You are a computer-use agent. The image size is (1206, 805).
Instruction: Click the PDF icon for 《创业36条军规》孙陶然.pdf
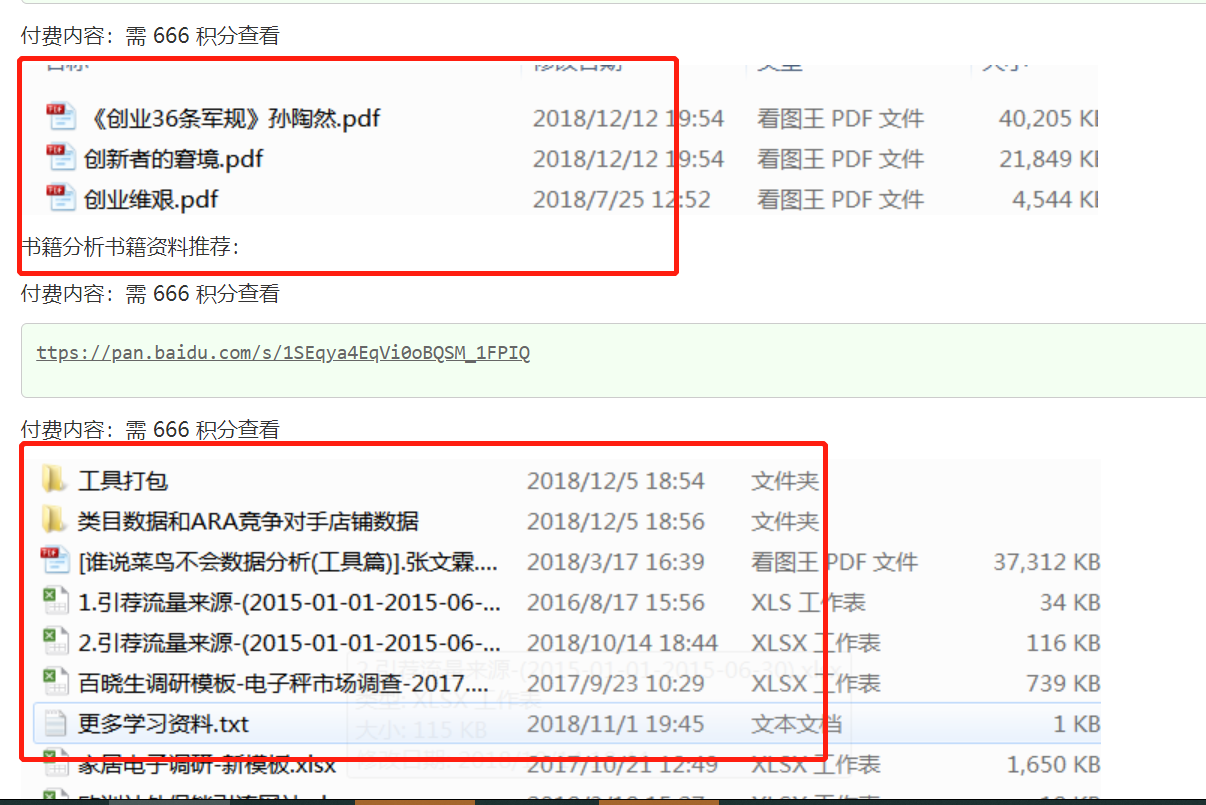point(60,117)
